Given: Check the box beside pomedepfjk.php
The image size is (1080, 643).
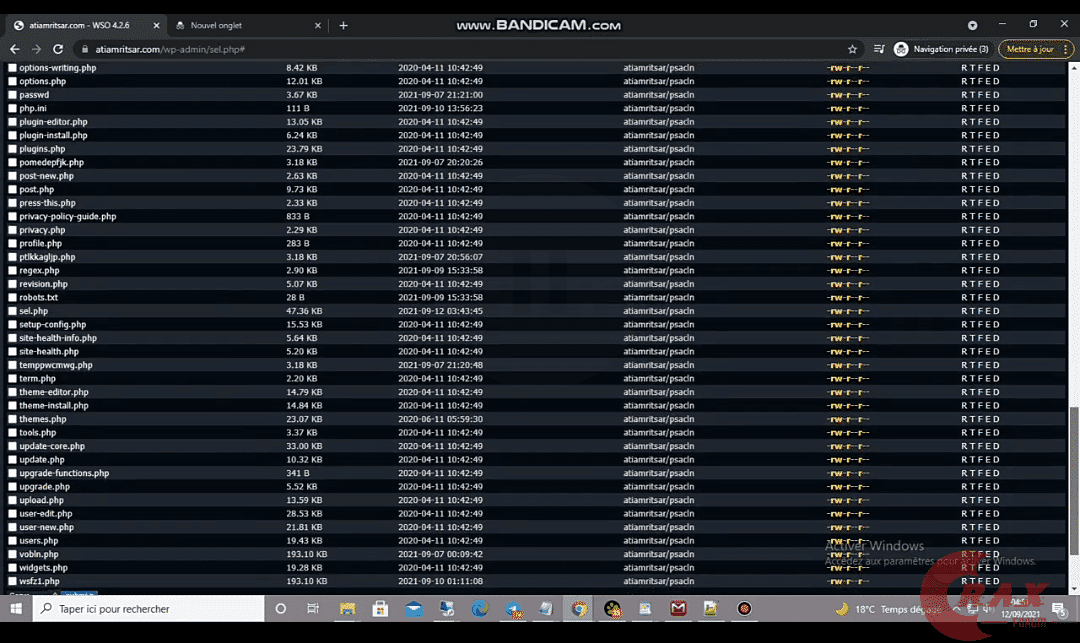Looking at the screenshot, I should pos(12,162).
